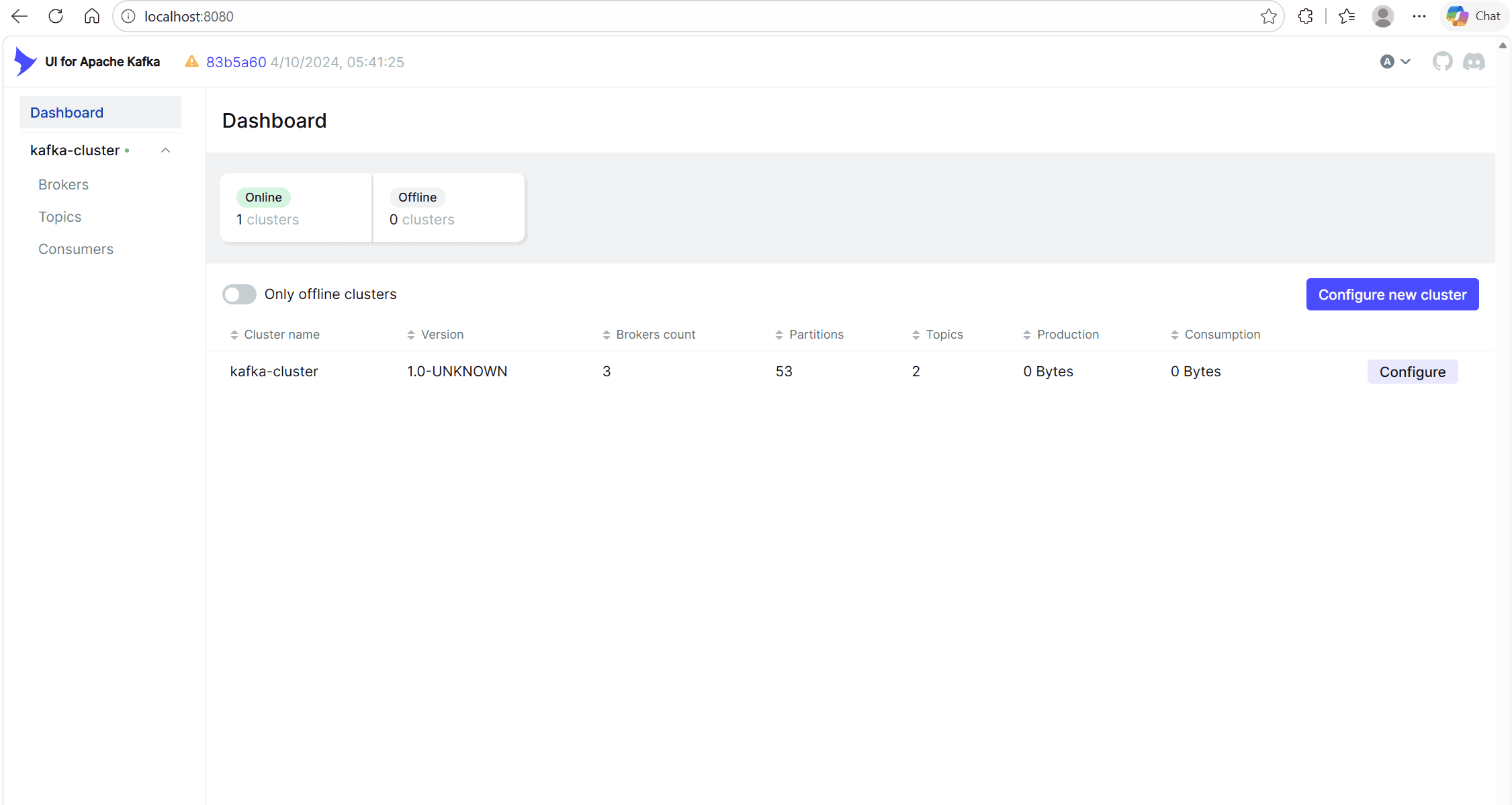Open the favorites list icon
The height and width of the screenshot is (805, 1512).
[x=1347, y=16]
